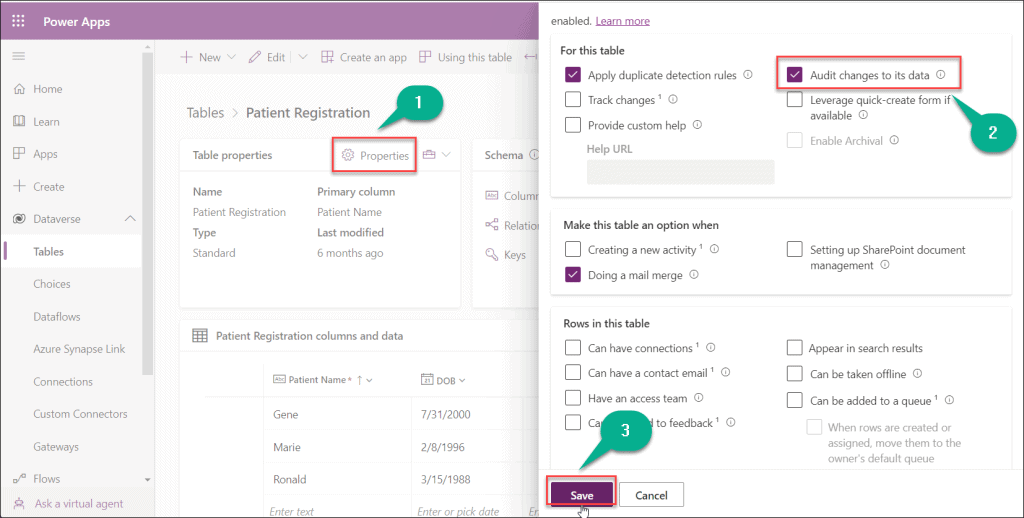The height and width of the screenshot is (518, 1024).
Task: Click the Using this table icon
Action: coord(425,57)
